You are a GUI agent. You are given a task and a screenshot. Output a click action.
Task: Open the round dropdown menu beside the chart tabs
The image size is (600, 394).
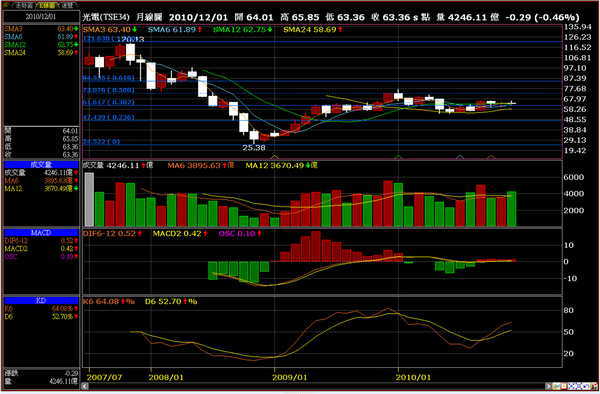click(6, 5)
